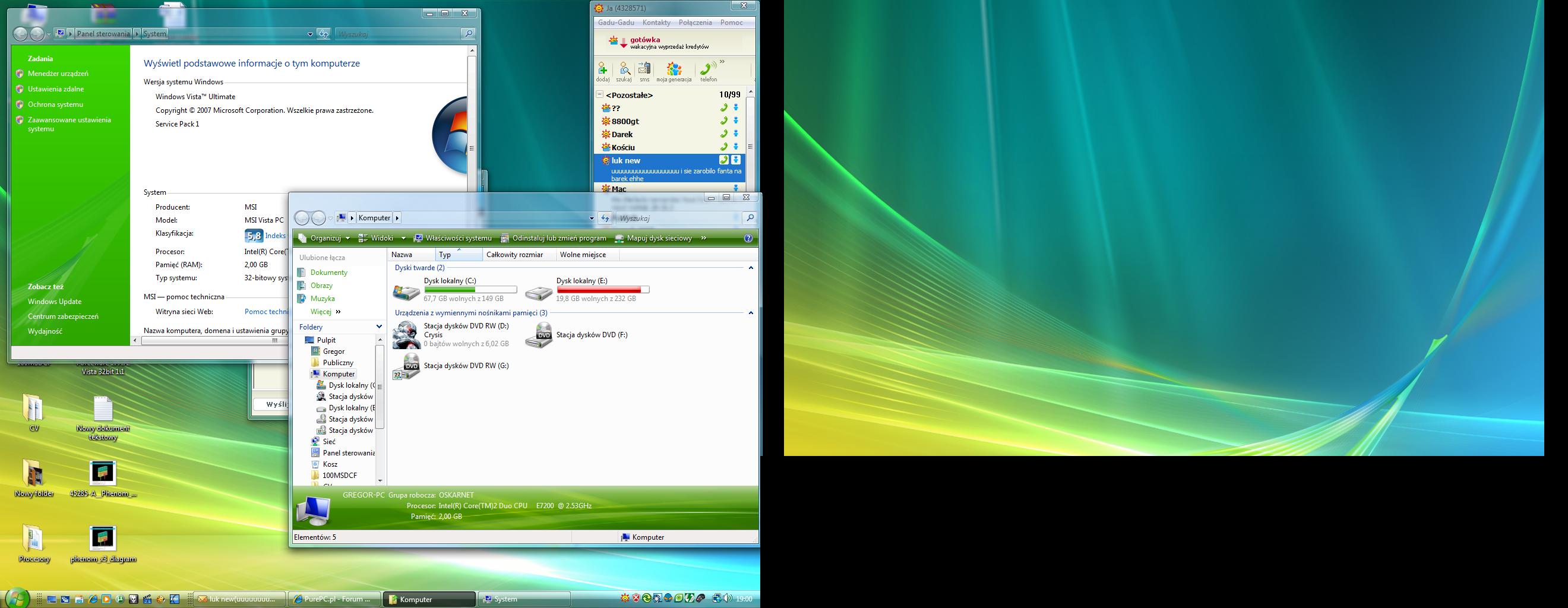Open Ochrona systemu link

pyautogui.click(x=55, y=104)
